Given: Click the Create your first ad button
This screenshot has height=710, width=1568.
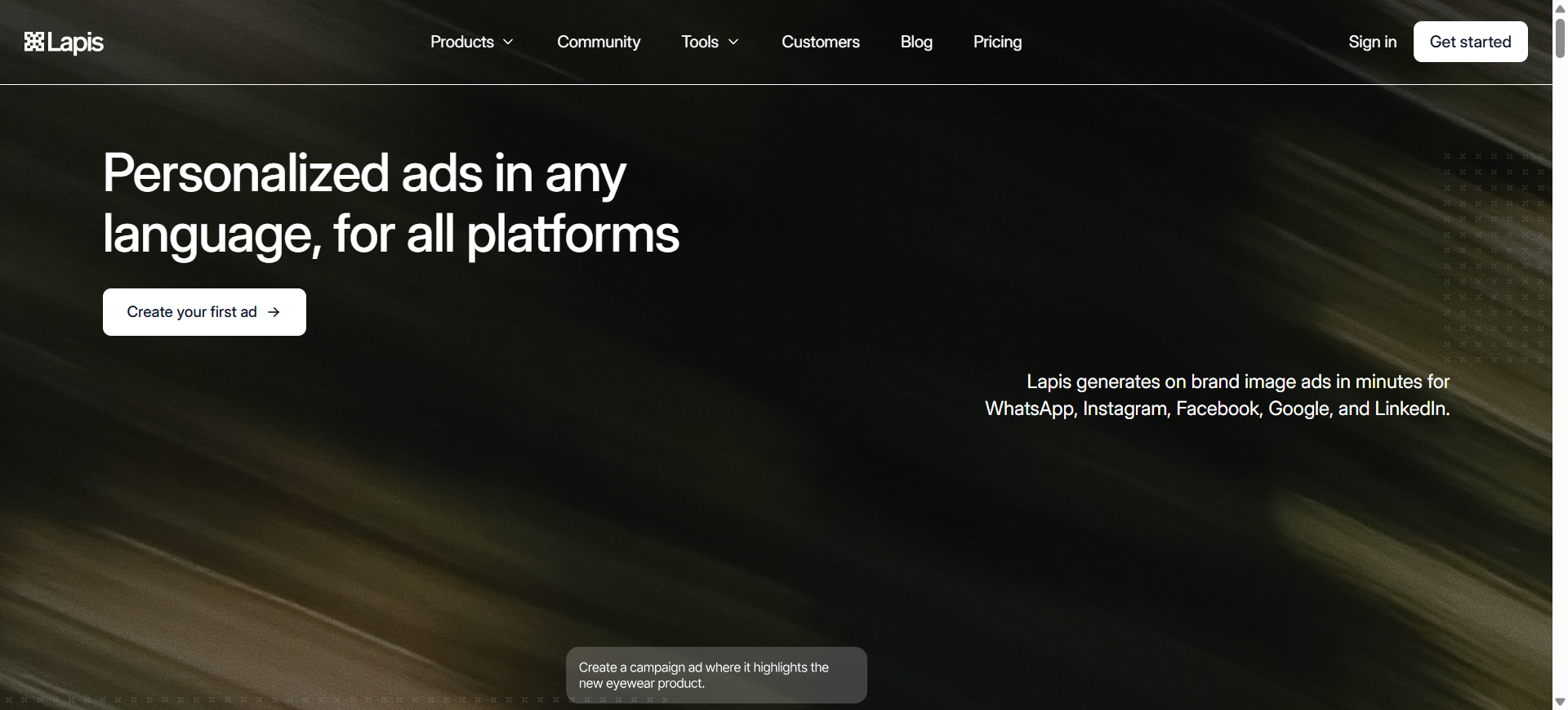Looking at the screenshot, I should coord(192,312).
